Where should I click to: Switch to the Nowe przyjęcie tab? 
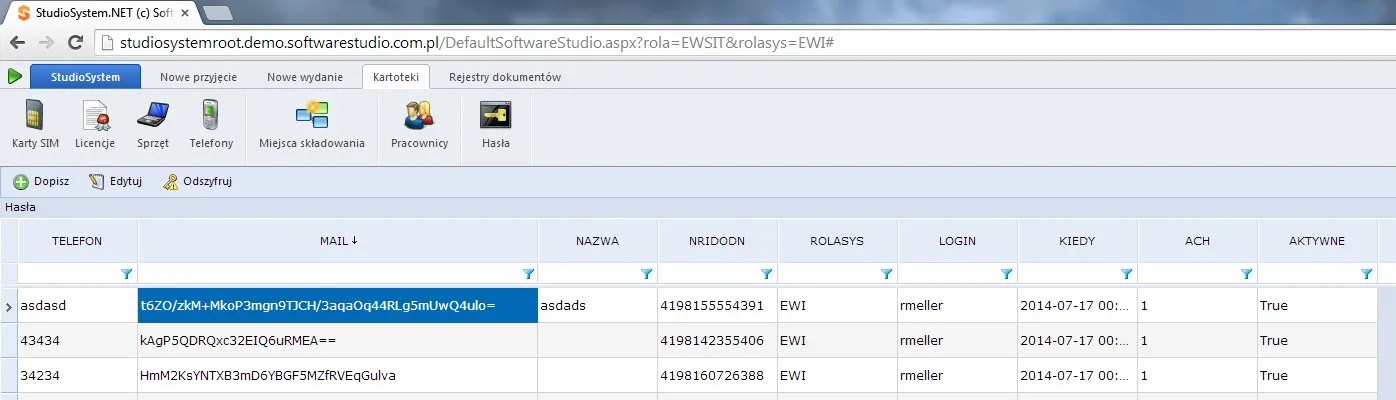[198, 77]
